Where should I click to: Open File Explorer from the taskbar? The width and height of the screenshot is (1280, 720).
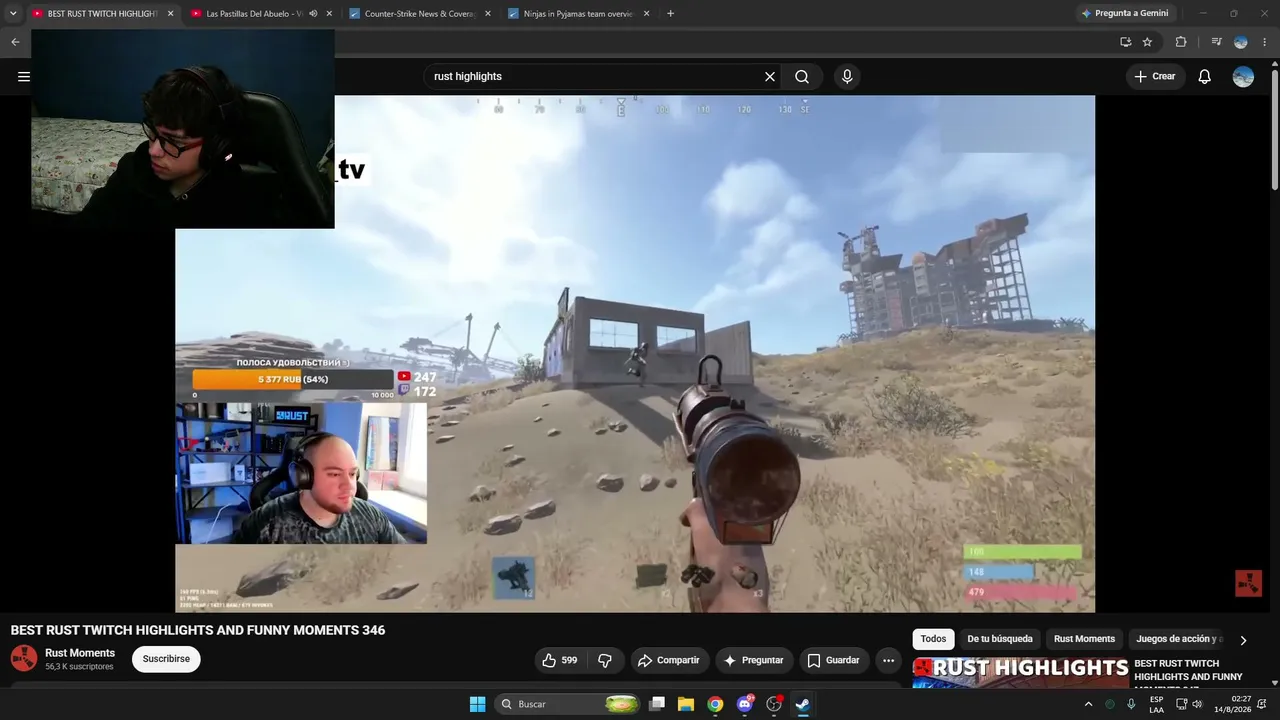[x=686, y=704]
